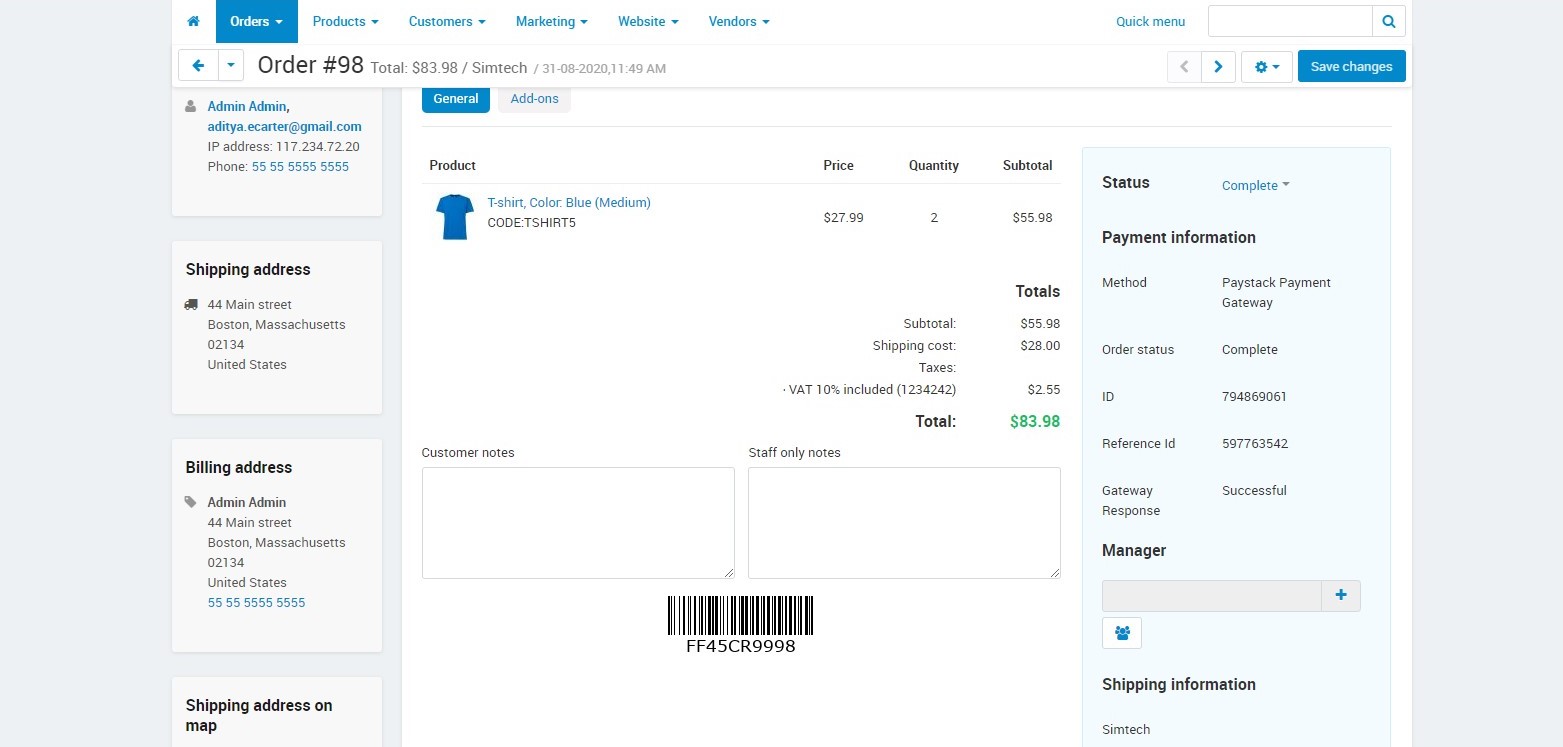Save changes to the order
Image resolution: width=1563 pixels, height=747 pixels.
tap(1351, 66)
